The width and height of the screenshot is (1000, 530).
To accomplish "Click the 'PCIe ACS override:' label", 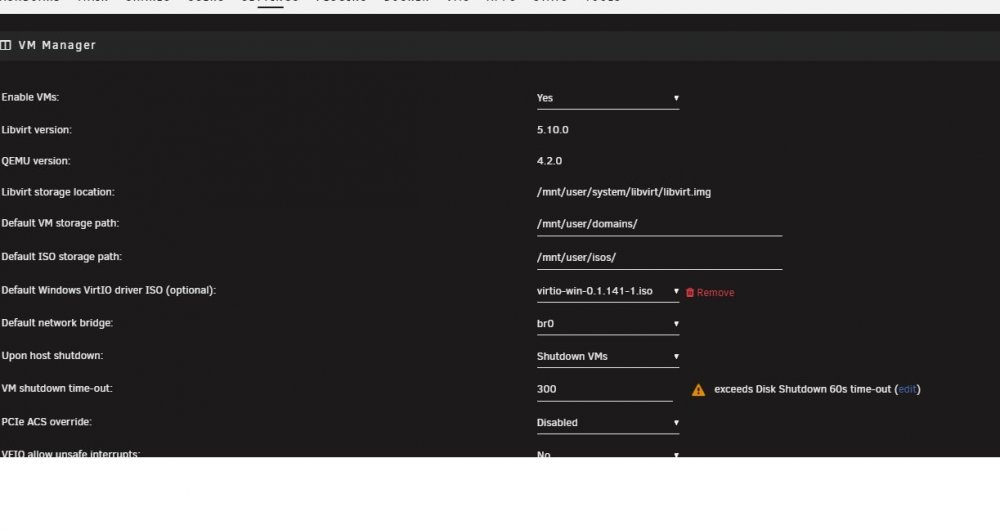I will point(47,422).
